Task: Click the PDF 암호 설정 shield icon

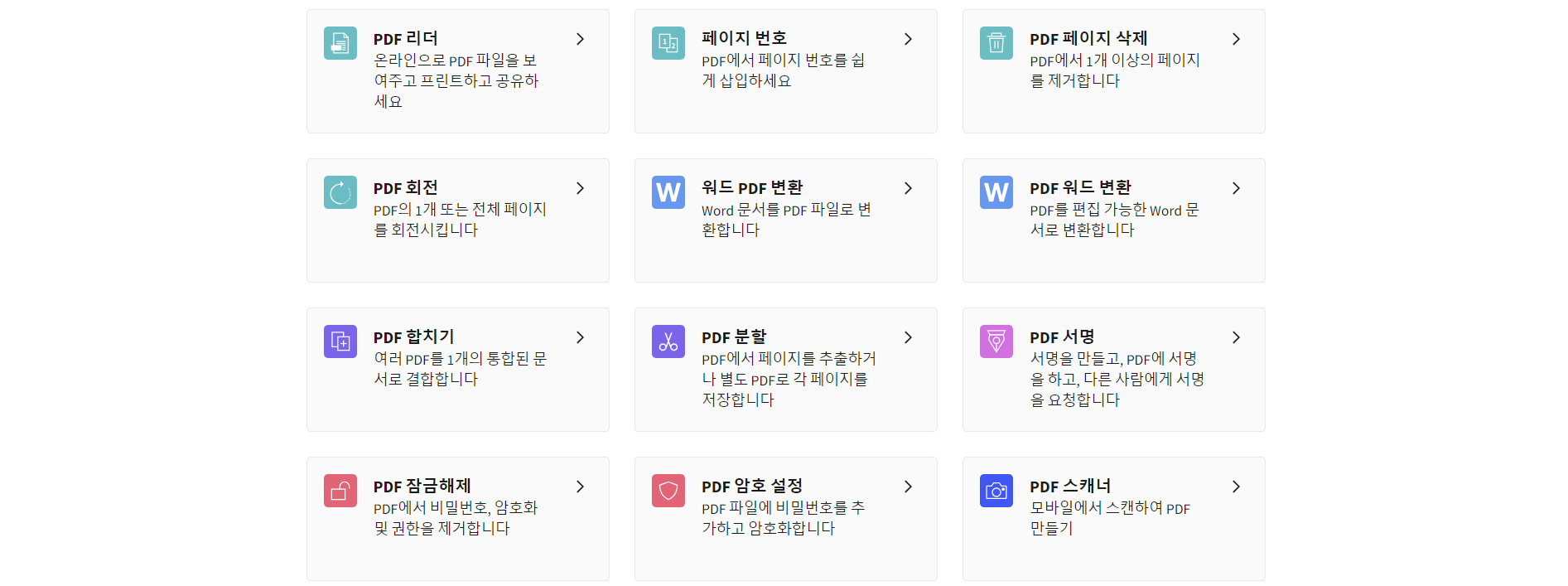Action: pyautogui.click(x=668, y=491)
